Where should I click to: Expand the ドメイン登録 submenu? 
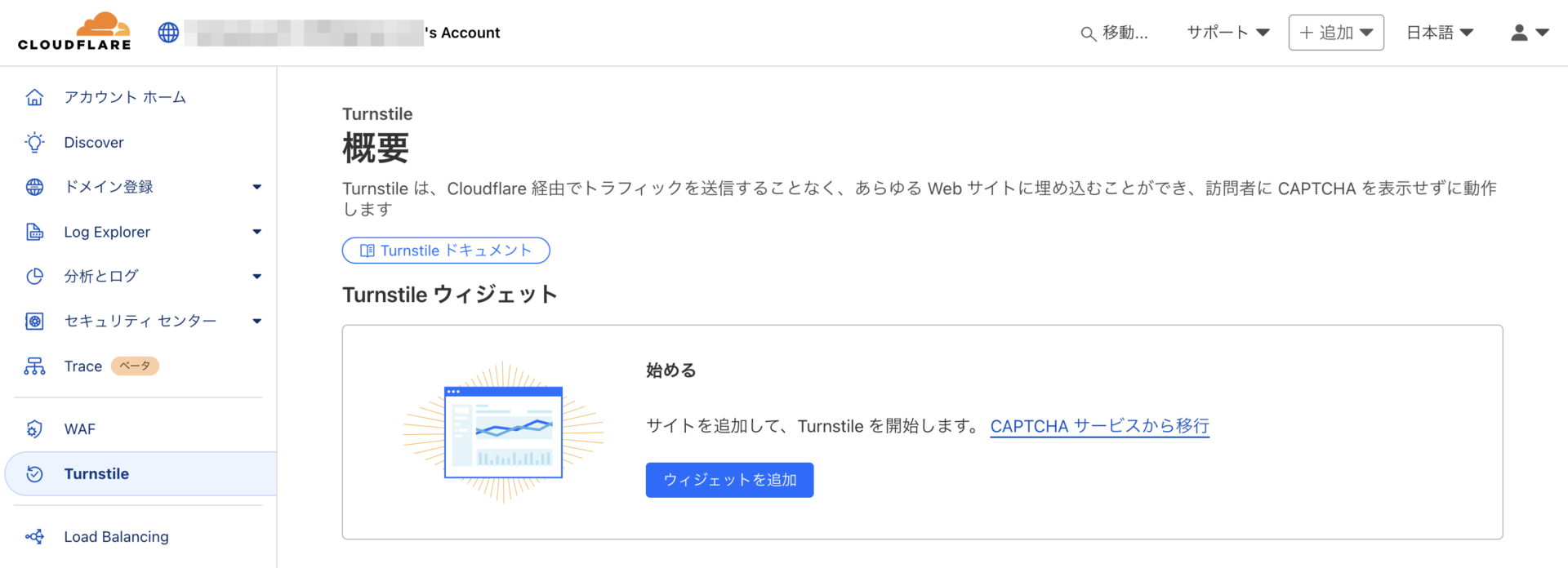[x=257, y=188]
